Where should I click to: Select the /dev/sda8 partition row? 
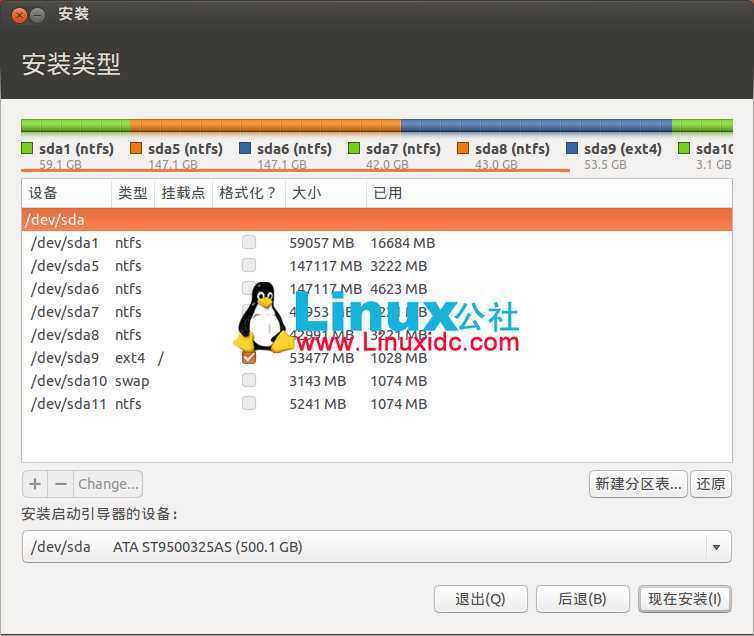pos(377,335)
